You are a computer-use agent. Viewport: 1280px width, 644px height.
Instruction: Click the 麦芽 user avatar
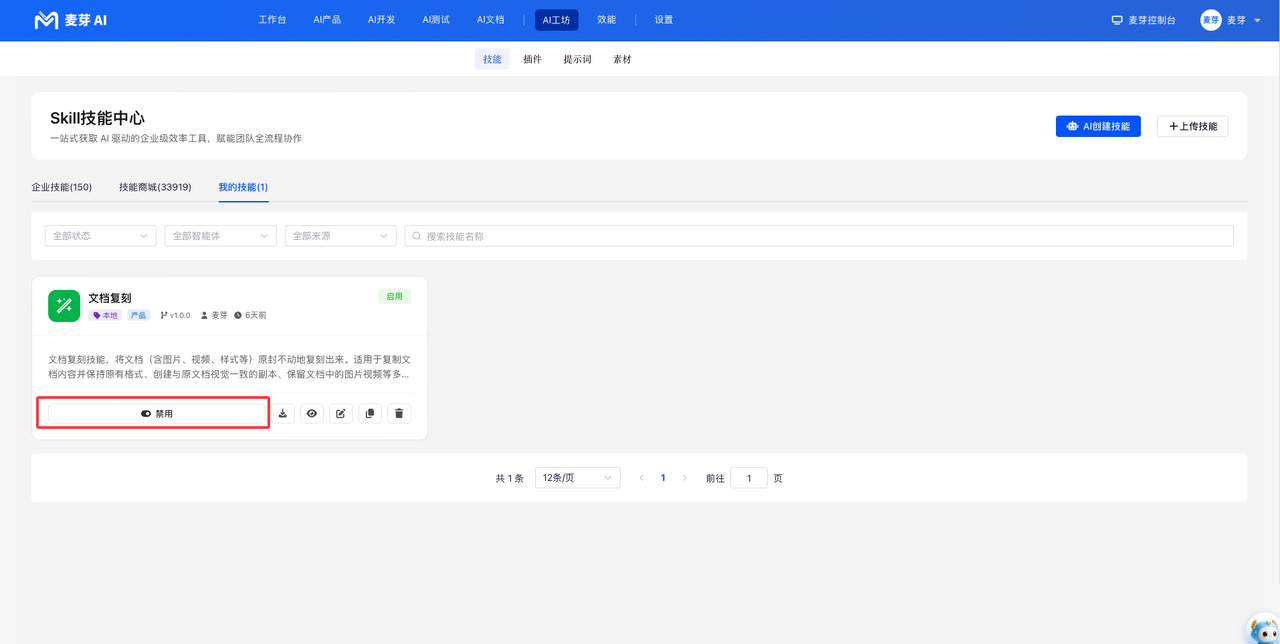click(1210, 20)
